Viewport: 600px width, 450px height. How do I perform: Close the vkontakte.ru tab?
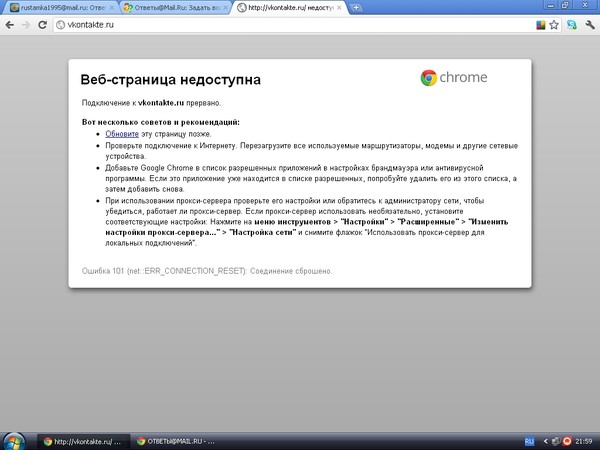click(x=339, y=8)
